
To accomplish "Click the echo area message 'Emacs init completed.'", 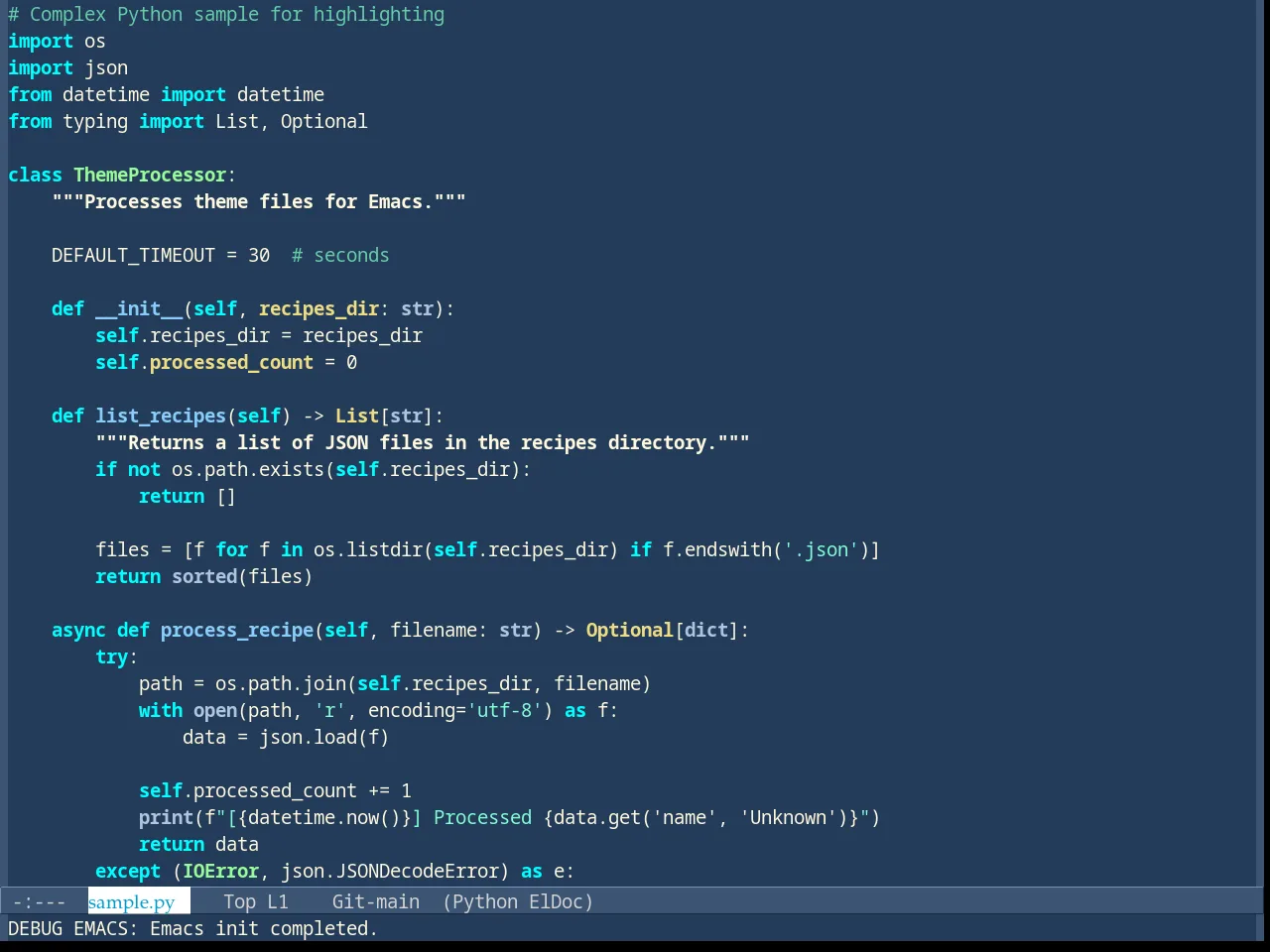I will (x=264, y=928).
